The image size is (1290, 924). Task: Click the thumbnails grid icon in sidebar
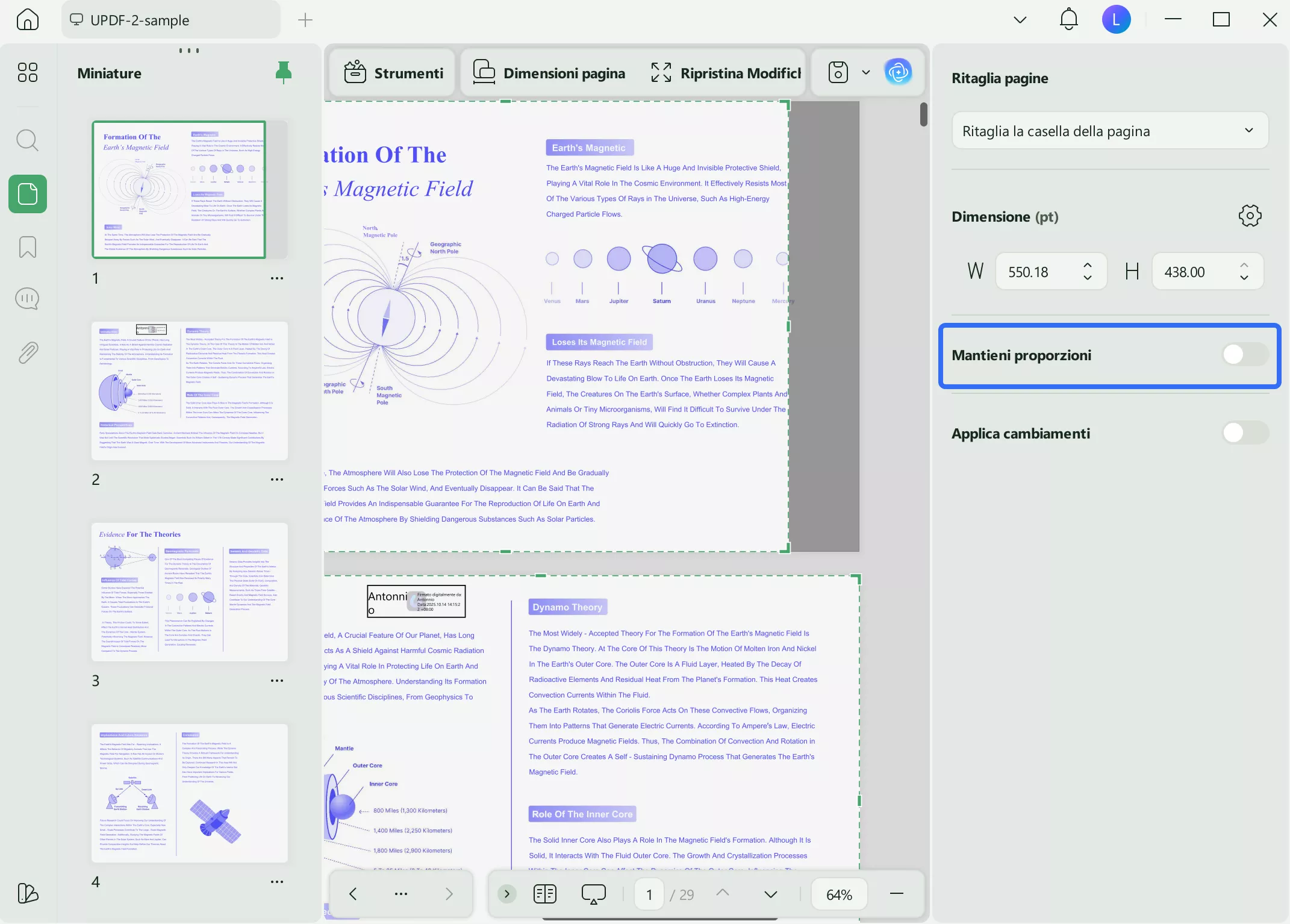(x=27, y=72)
